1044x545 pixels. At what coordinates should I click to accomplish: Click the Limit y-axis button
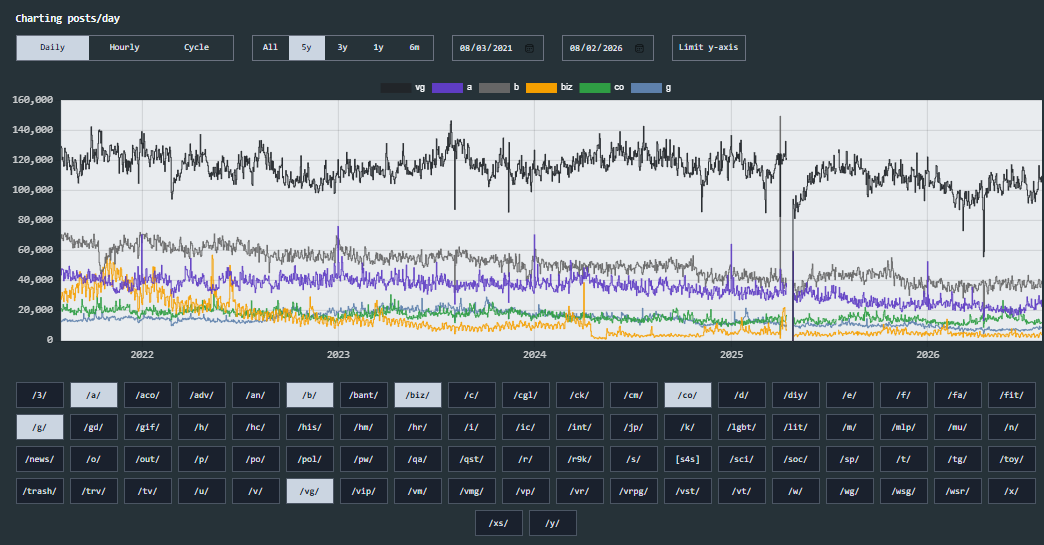(x=708, y=48)
